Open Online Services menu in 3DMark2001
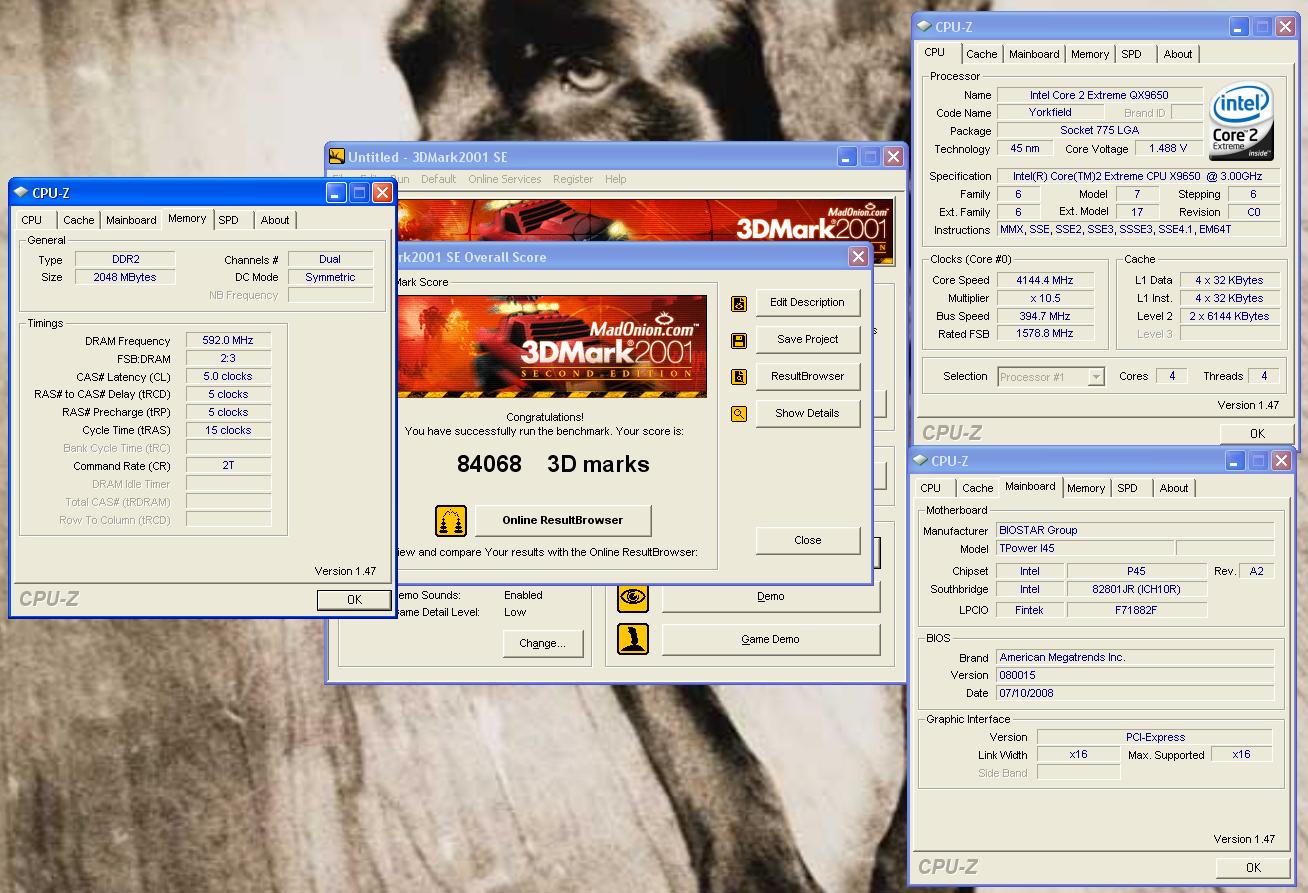 tap(504, 179)
